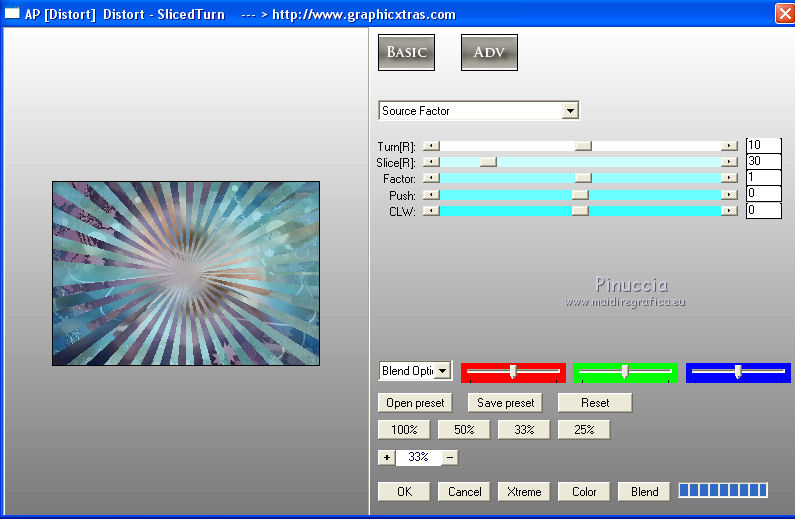This screenshot has width=795, height=519.
Task: Click the Turn[R] slider thumb
Action: 583,146
